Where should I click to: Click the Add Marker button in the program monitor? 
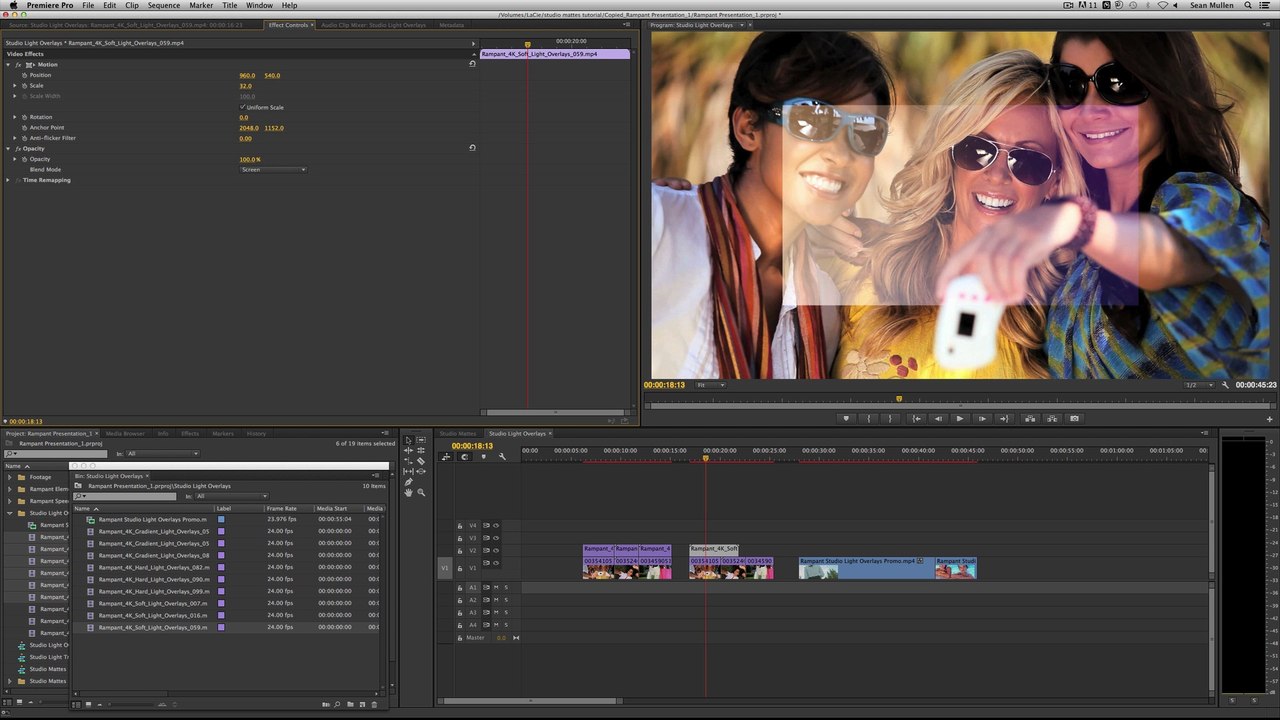[x=846, y=418]
